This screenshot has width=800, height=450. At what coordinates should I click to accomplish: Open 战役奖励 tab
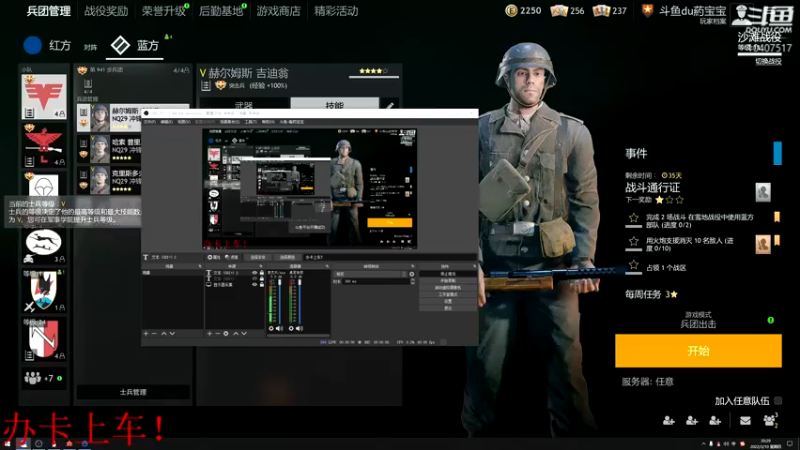click(106, 11)
